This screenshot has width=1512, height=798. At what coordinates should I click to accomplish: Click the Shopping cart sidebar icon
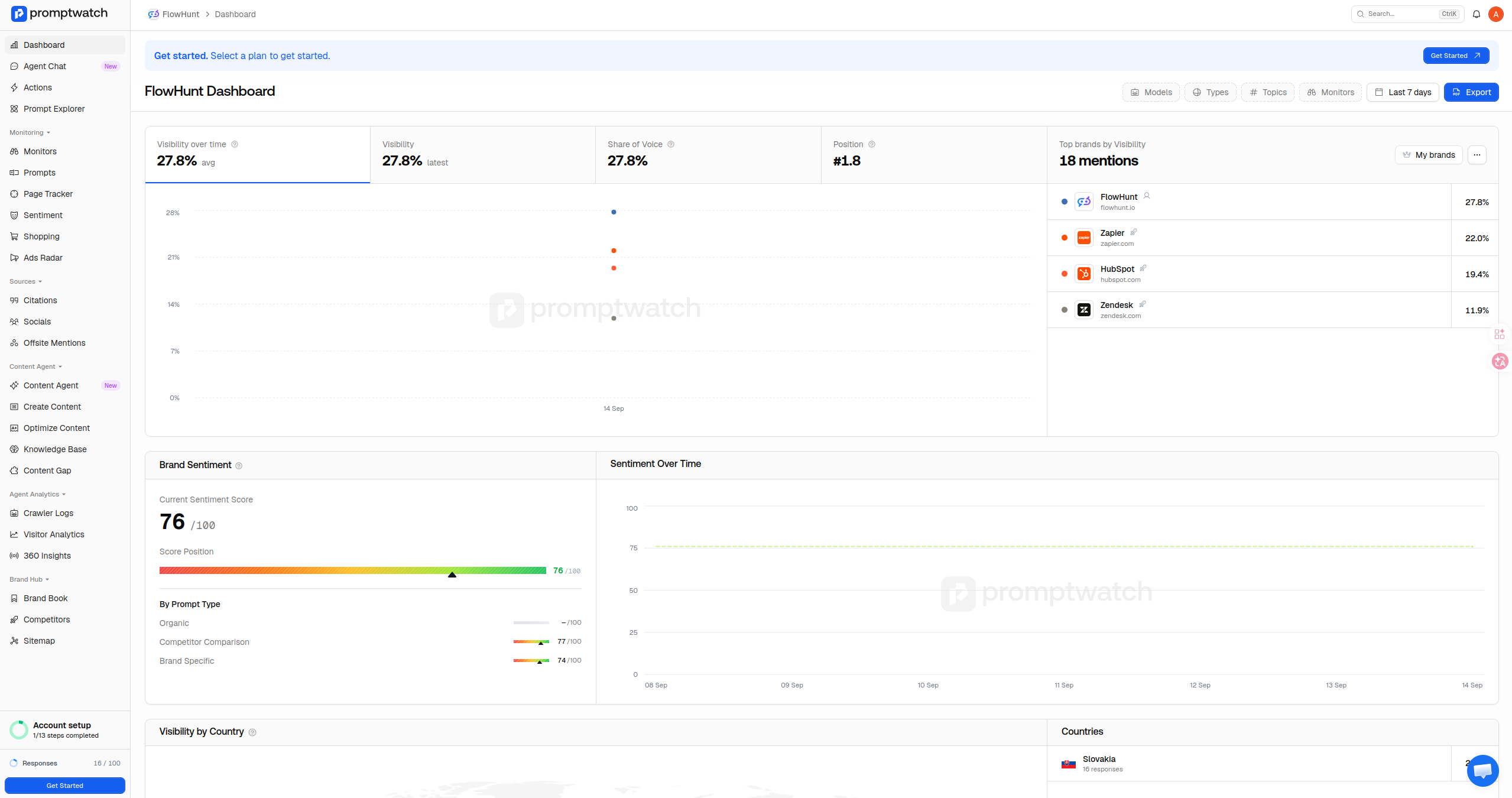[14, 236]
